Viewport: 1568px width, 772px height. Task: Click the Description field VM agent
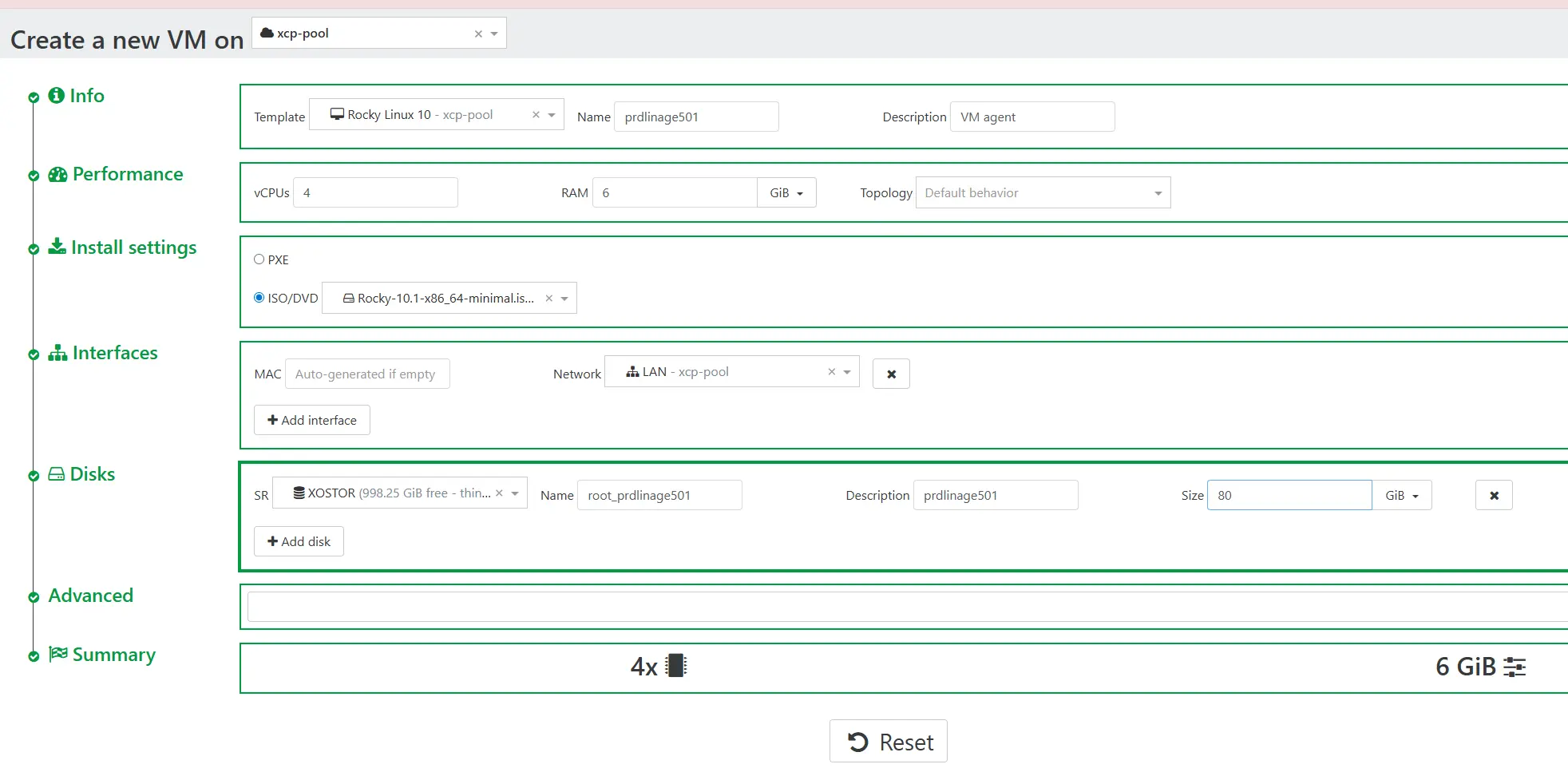[1032, 117]
